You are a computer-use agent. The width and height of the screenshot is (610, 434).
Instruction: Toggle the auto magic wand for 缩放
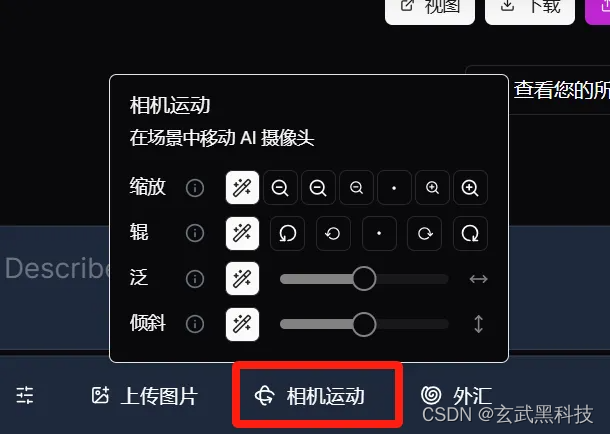(242, 188)
